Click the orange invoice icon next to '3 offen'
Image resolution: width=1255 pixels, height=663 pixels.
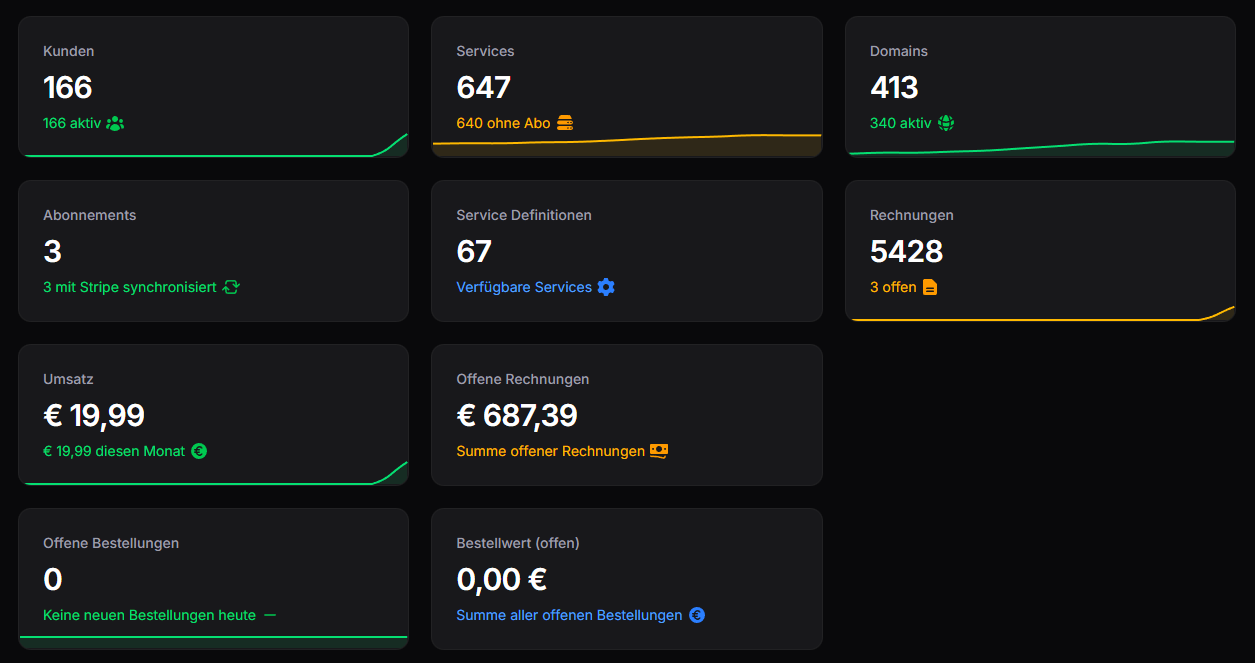click(x=929, y=286)
